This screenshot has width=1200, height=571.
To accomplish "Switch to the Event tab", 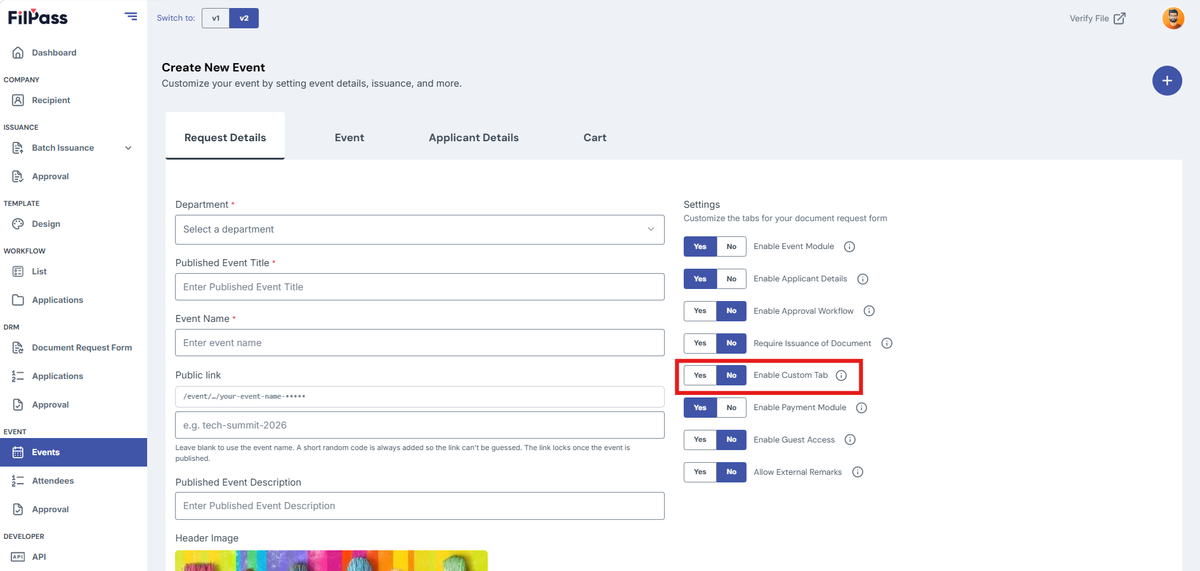I will 349,137.
